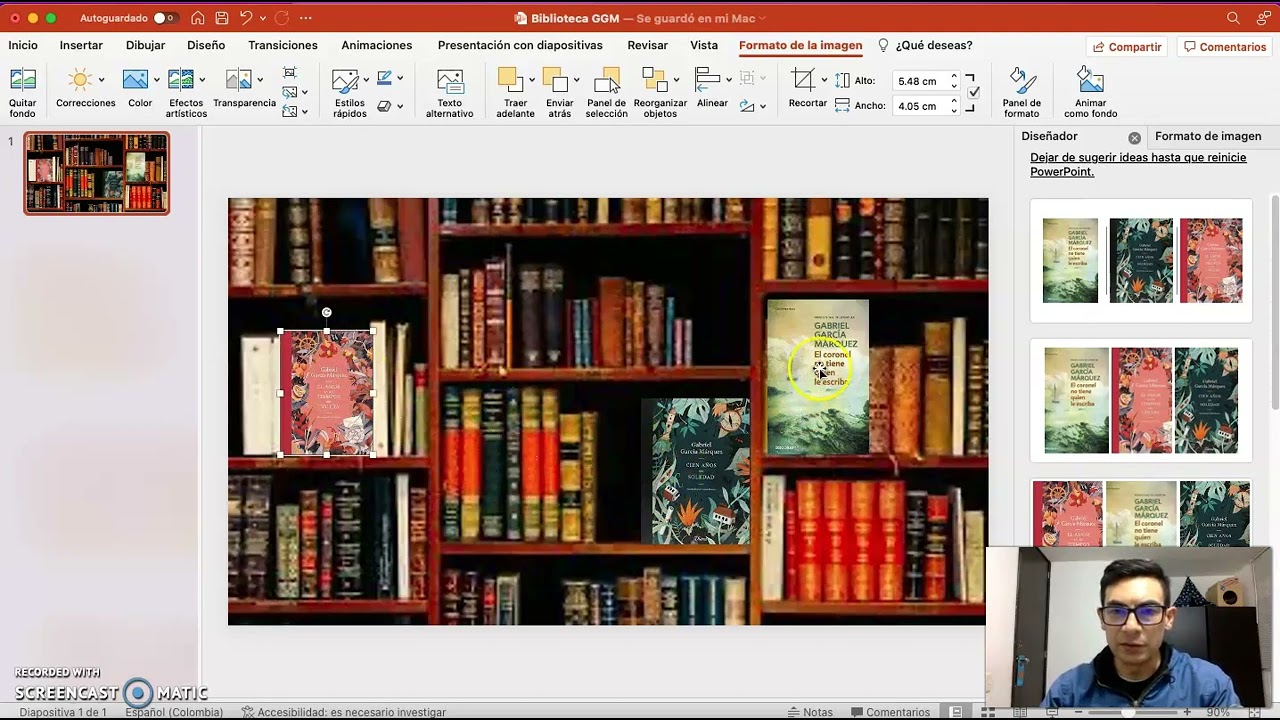Close the Diseñador pane tab

point(1134,138)
